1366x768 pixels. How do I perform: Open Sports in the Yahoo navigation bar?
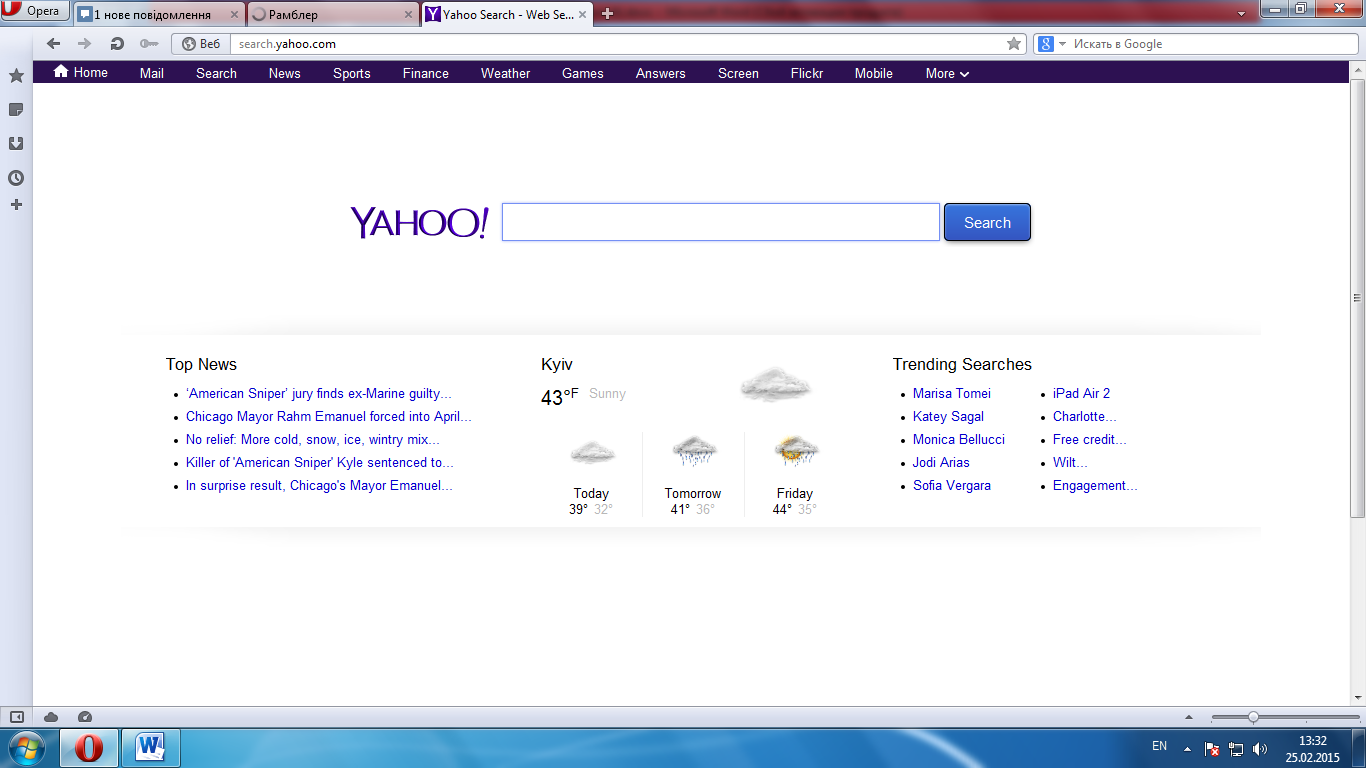[352, 73]
